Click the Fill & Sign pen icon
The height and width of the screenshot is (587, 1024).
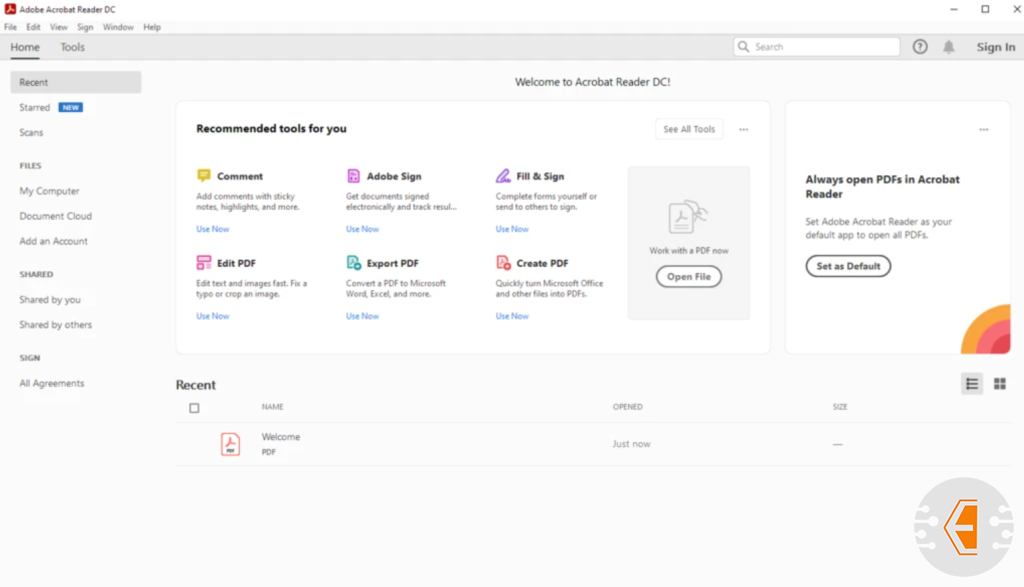click(503, 176)
